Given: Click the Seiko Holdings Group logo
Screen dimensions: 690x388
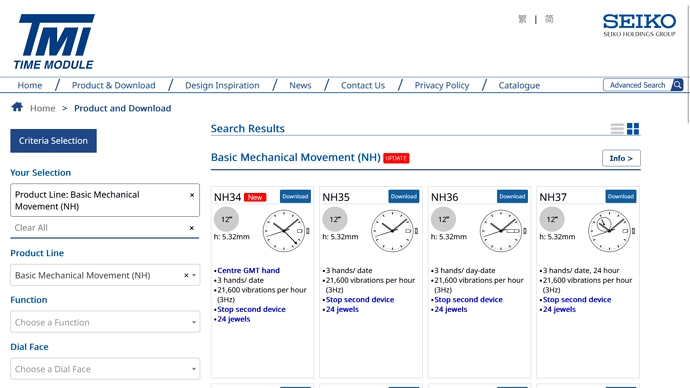Looking at the screenshot, I should tap(639, 26).
